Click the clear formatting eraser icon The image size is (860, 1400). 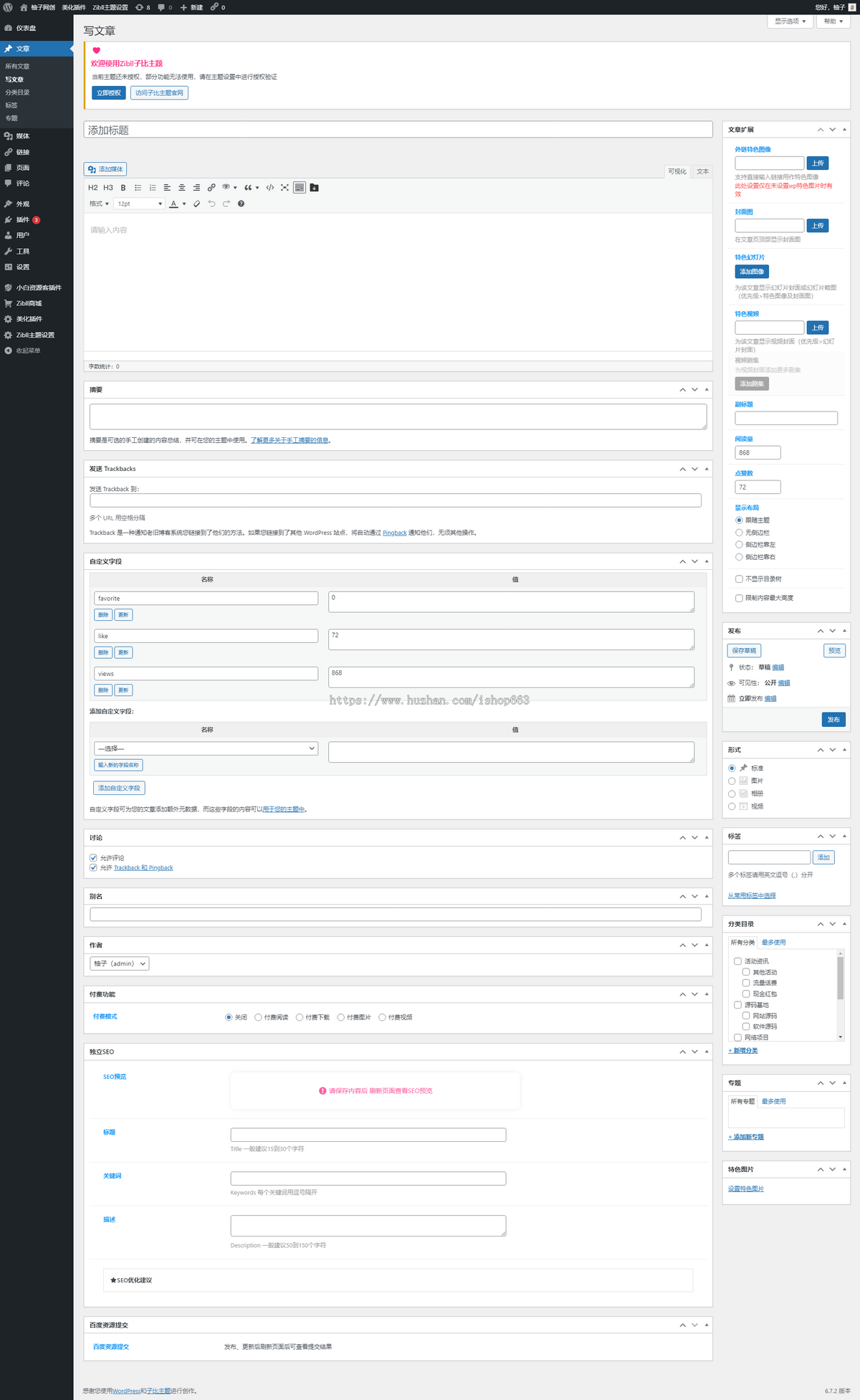tap(197, 204)
